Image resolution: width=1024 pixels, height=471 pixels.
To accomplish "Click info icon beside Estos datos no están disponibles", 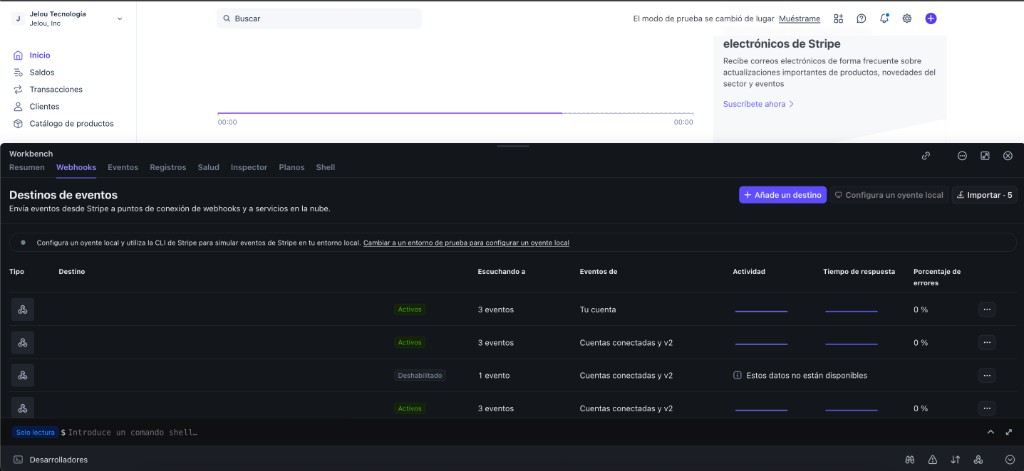I will [737, 376].
